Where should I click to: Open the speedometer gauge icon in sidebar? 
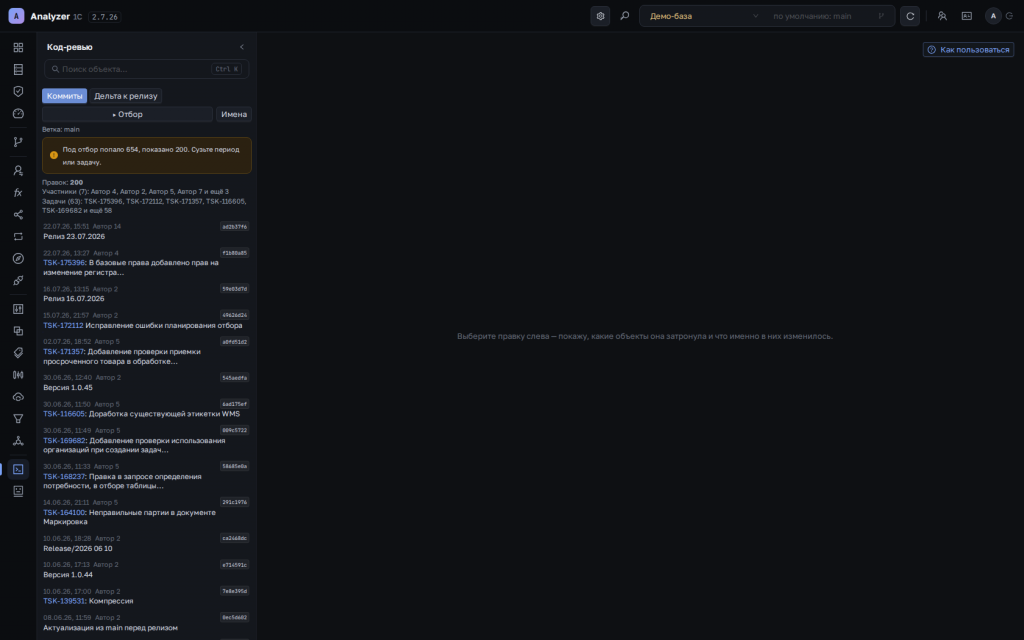(18, 114)
